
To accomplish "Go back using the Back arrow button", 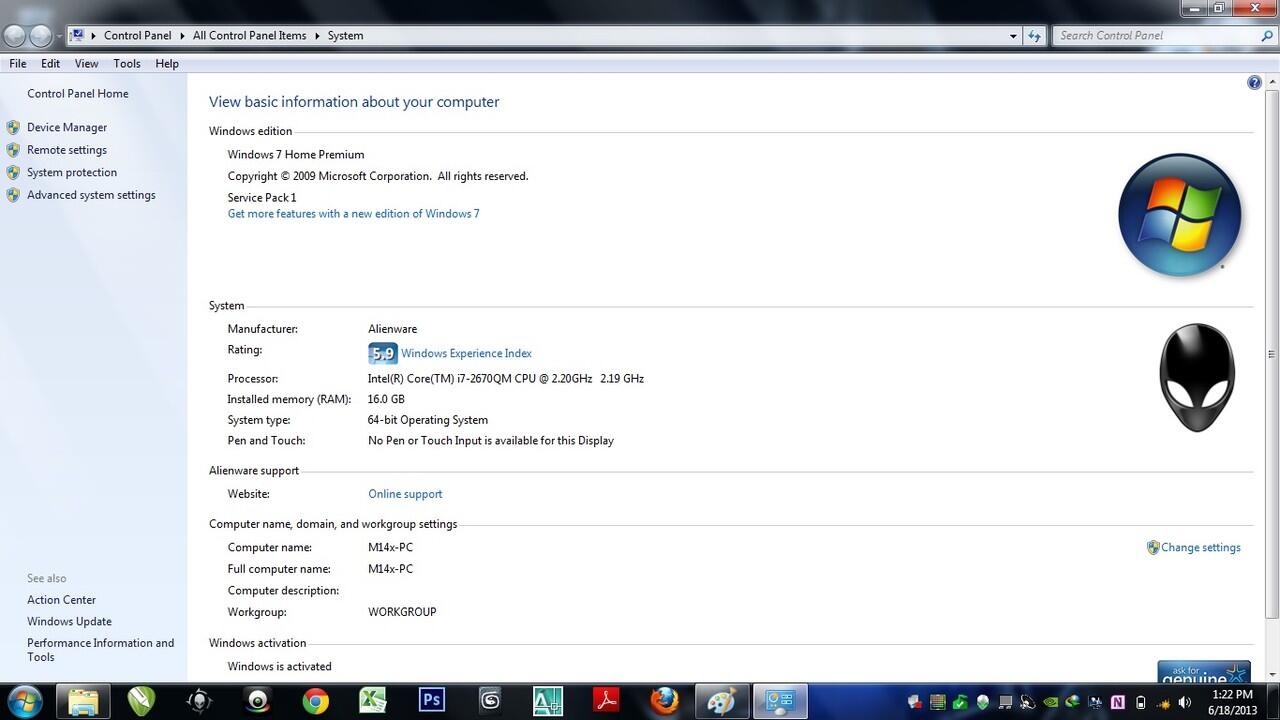I will (14, 36).
